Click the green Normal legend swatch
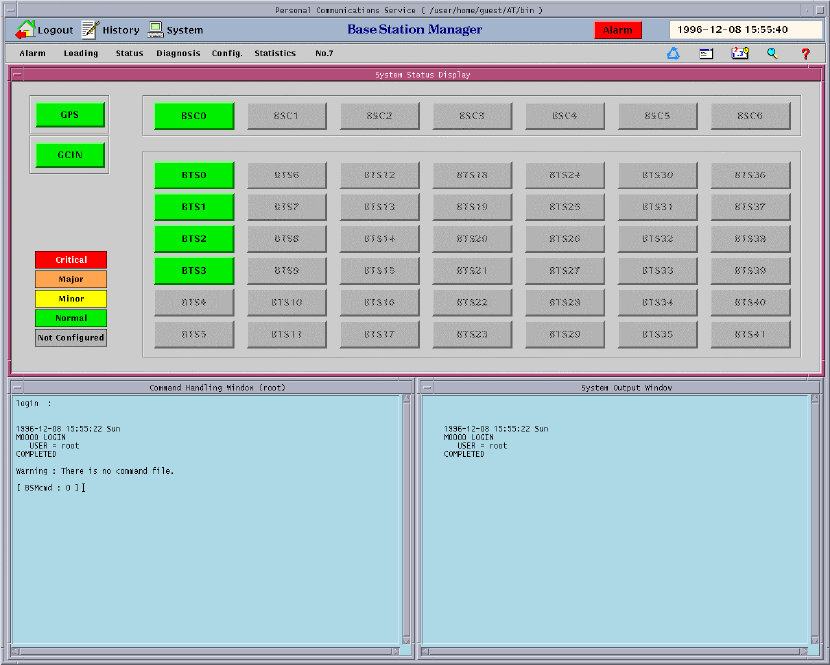Image resolution: width=830 pixels, height=665 pixels. 71,318
